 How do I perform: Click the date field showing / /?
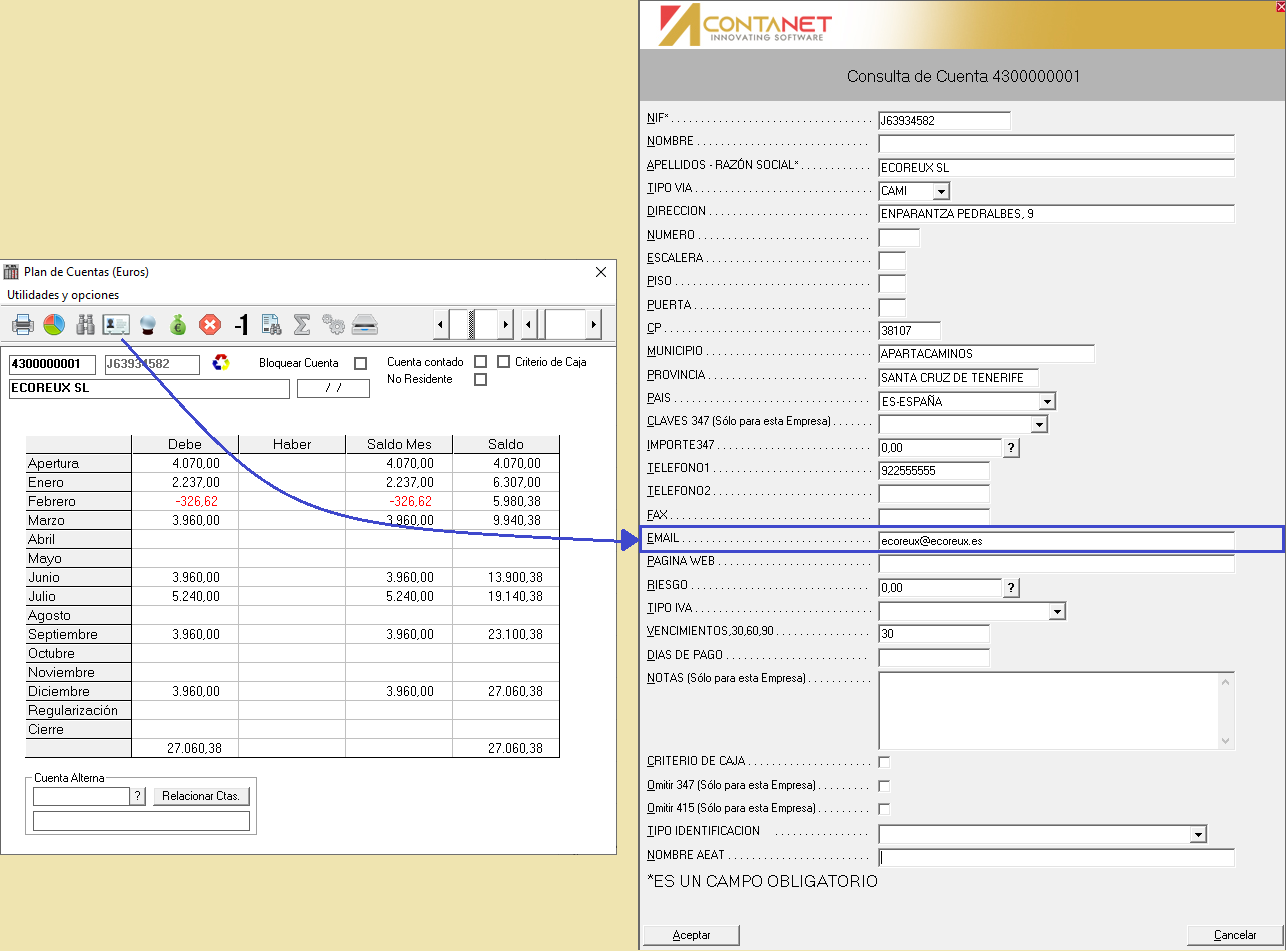click(x=333, y=388)
